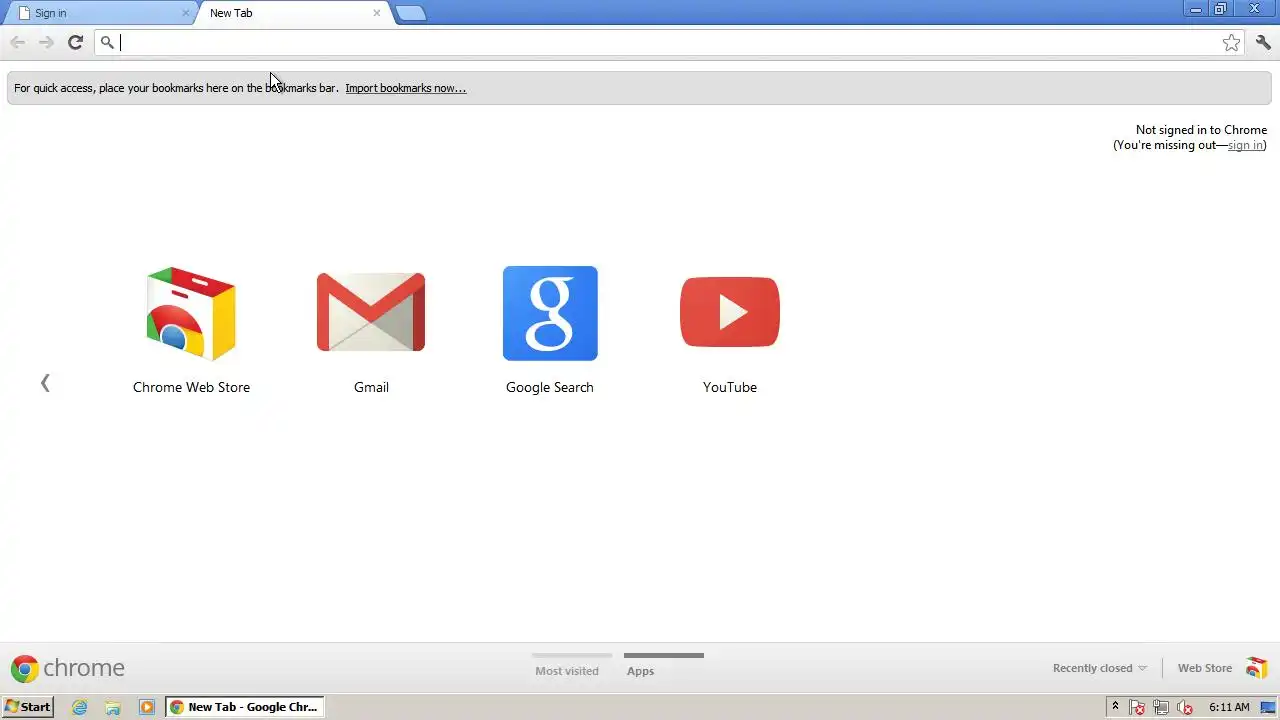Viewport: 1280px width, 720px height.
Task: Open the wrench settings menu
Action: (x=1263, y=42)
